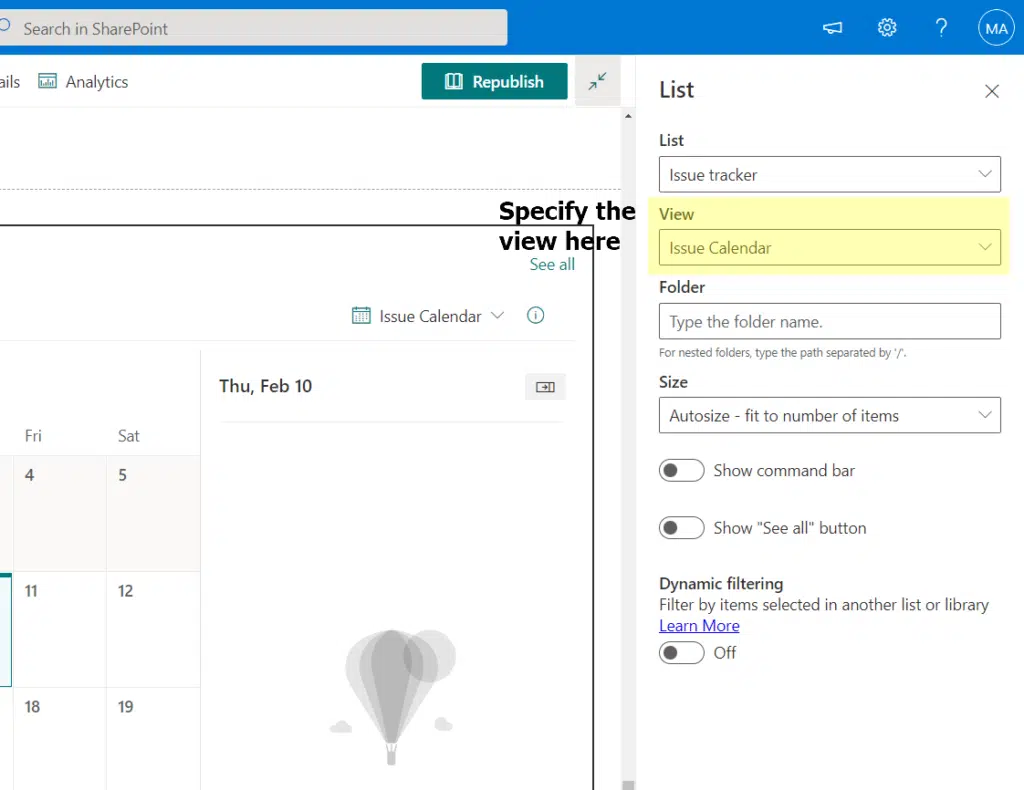Turn on the Dynamic filtering toggle
The height and width of the screenshot is (790, 1024).
[x=681, y=652]
